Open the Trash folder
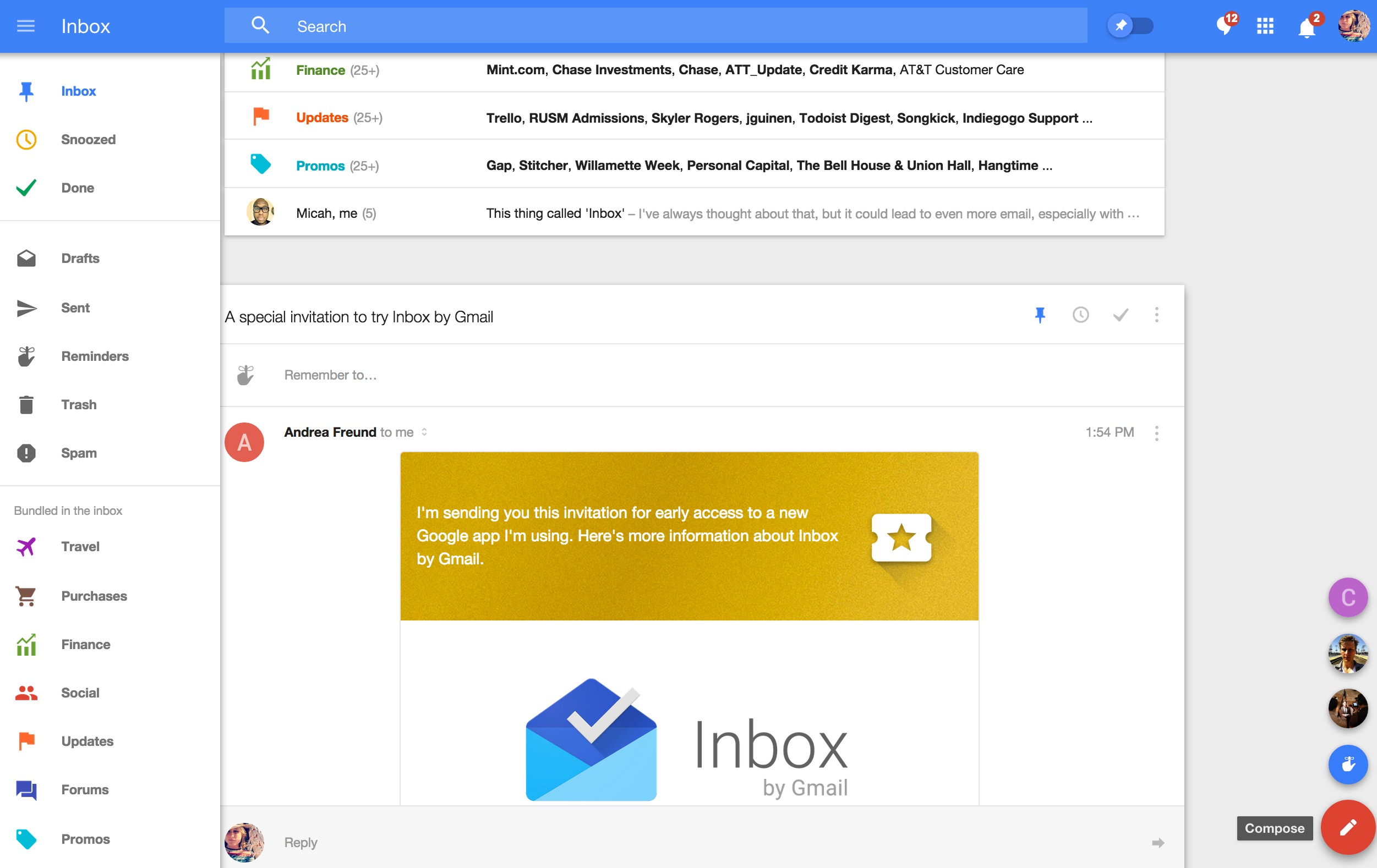Screen dimensions: 1377x868 [x=110, y=404]
